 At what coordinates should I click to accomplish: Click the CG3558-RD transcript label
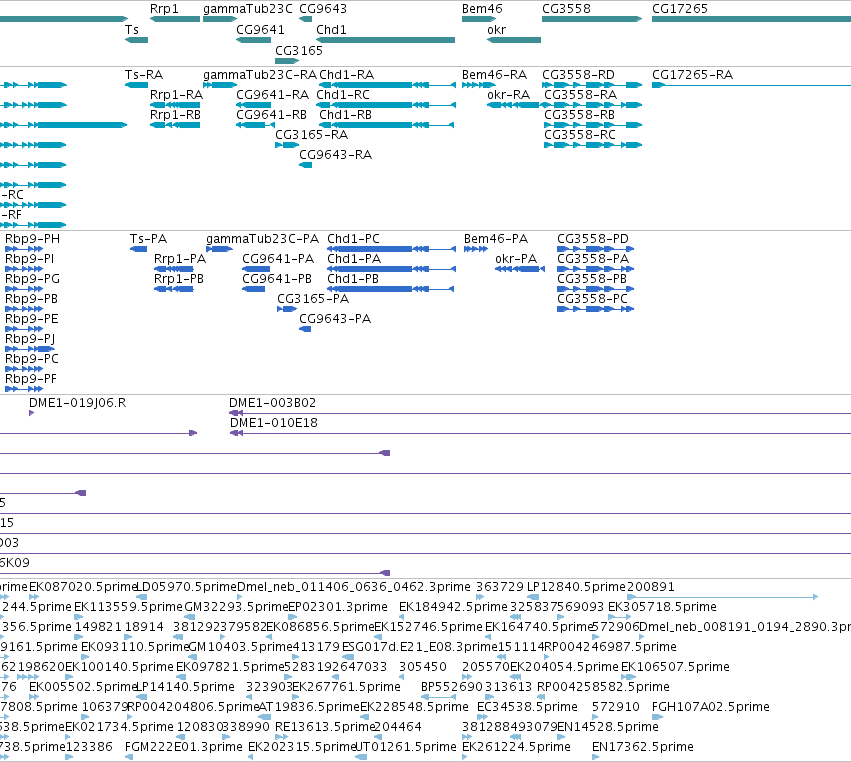[x=579, y=75]
